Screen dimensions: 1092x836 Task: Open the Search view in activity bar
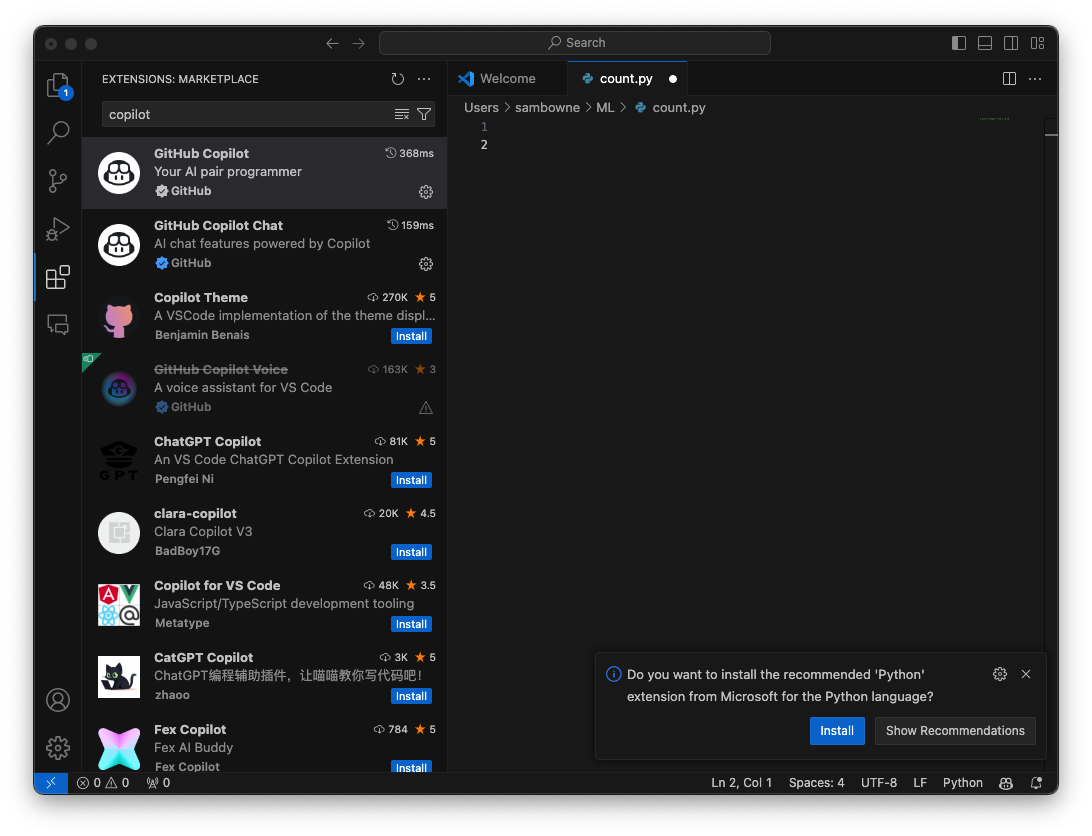tap(58, 132)
